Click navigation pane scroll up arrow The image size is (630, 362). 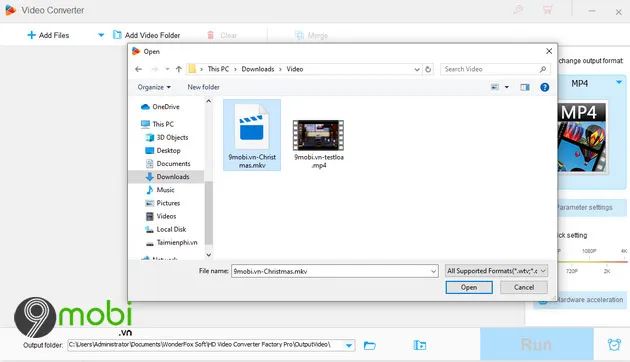209,101
